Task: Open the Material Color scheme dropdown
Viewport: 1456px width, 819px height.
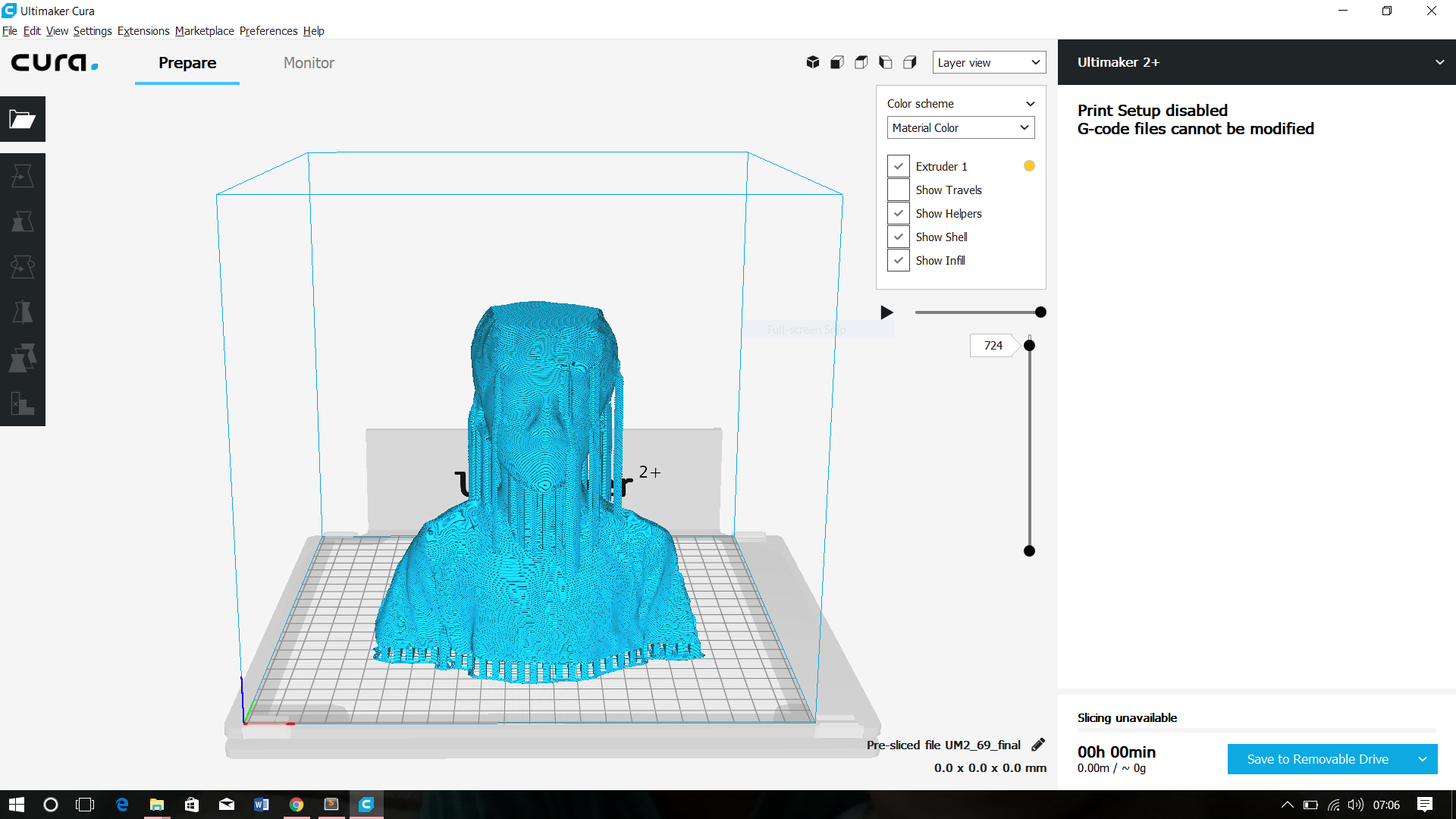Action: pos(961,127)
